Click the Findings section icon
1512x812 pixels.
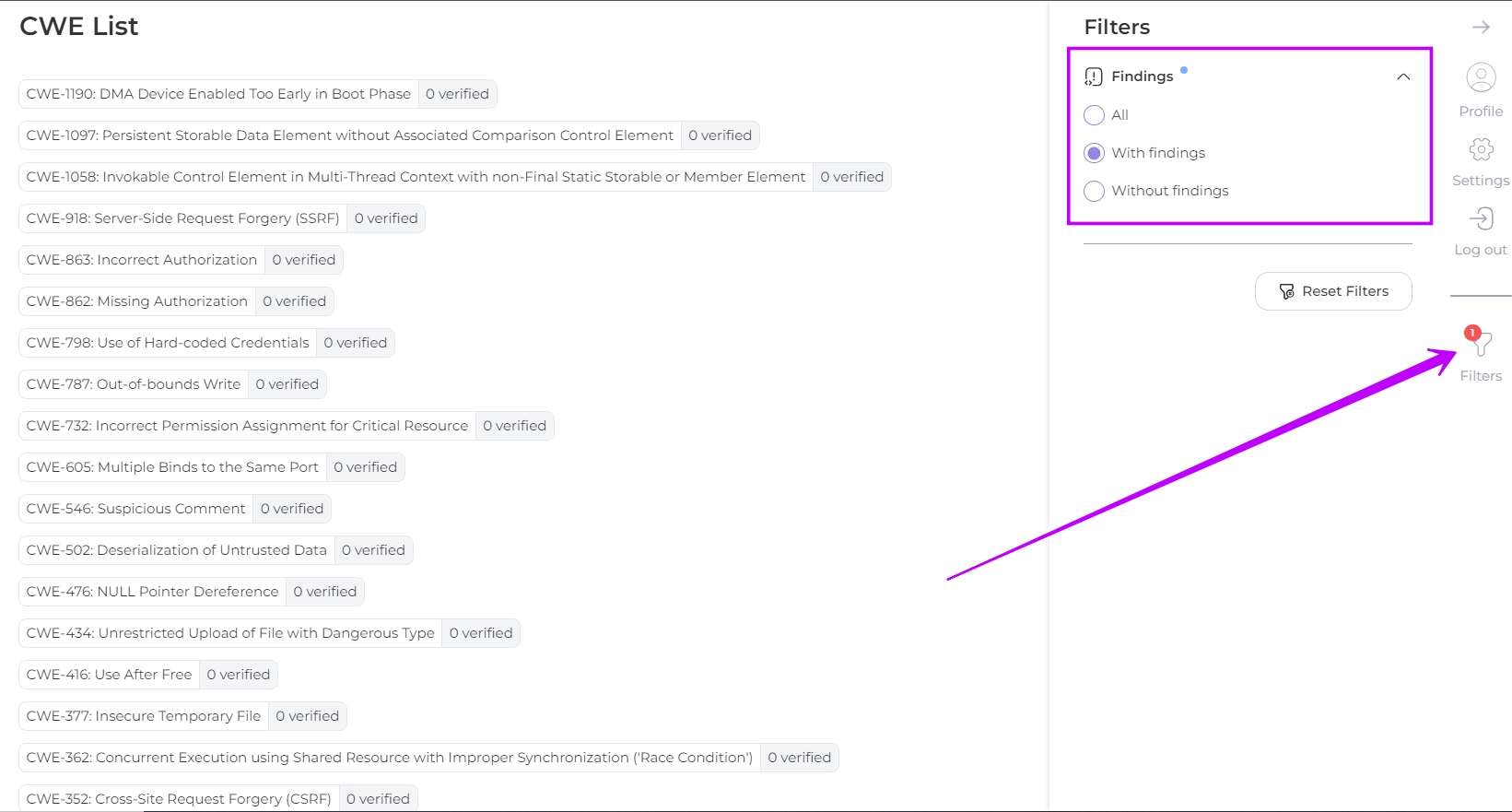click(1094, 76)
